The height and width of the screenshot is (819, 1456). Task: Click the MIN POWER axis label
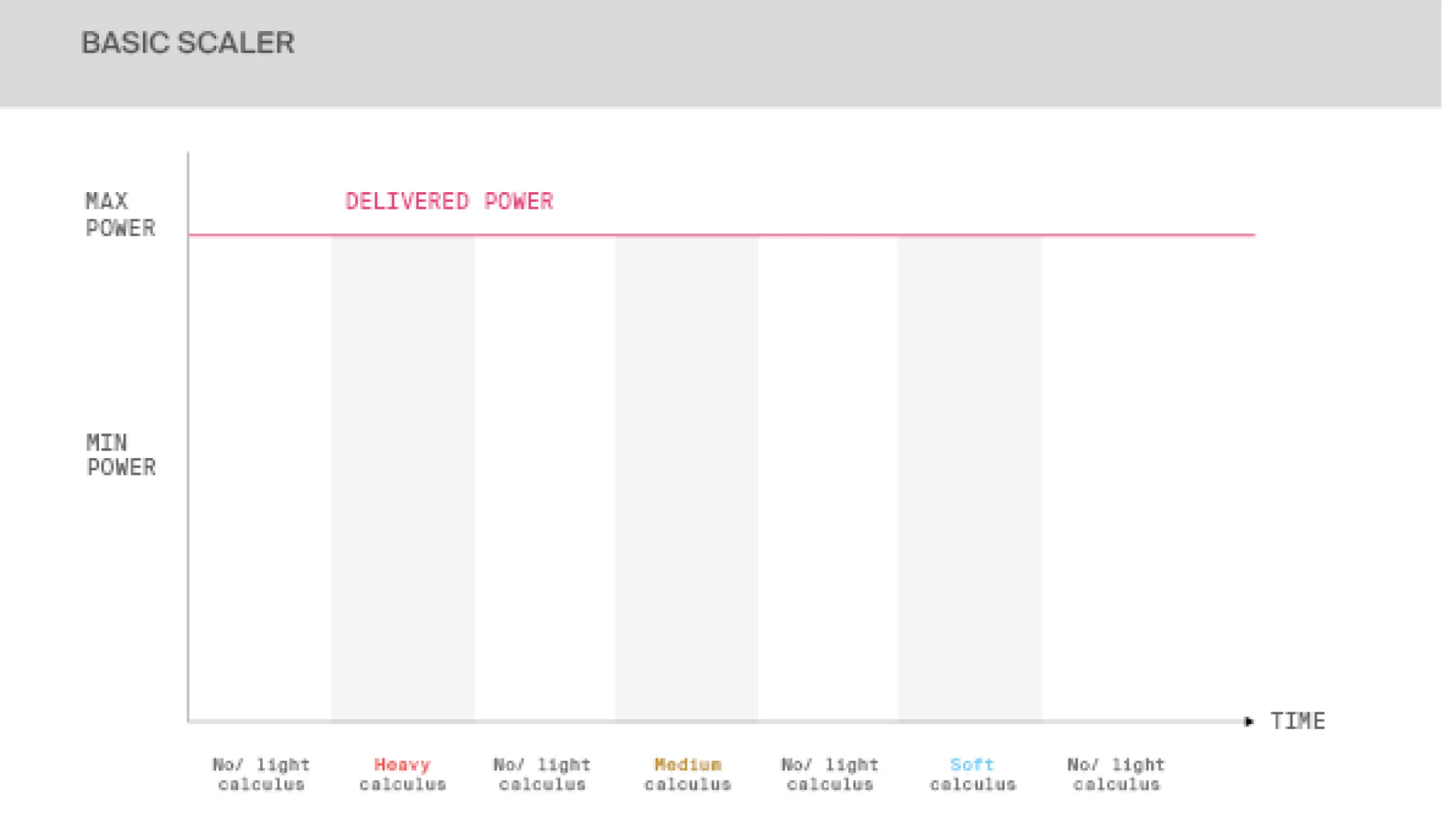[120, 455]
